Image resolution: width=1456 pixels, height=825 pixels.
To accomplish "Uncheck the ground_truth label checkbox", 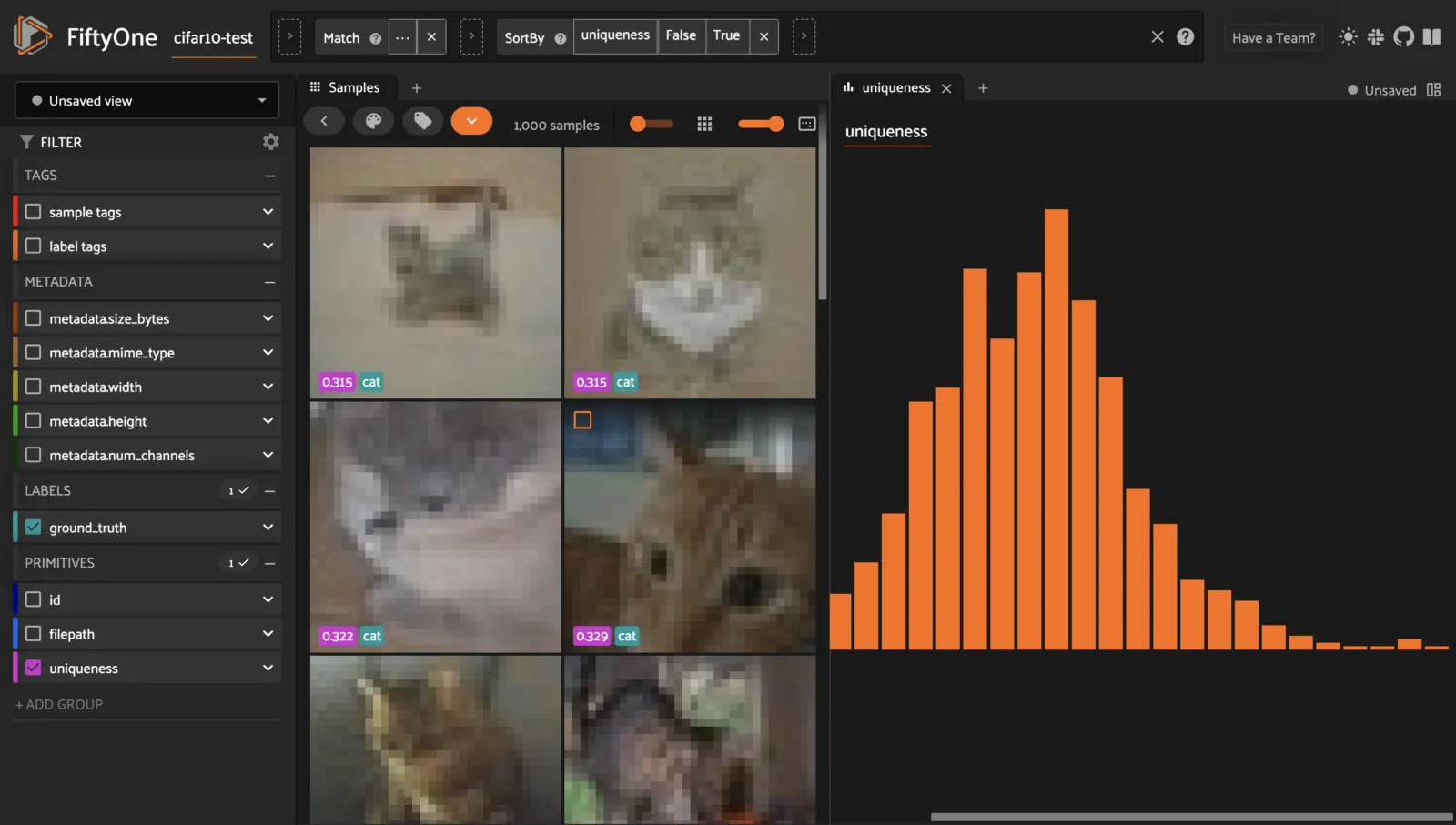I will pos(34,527).
